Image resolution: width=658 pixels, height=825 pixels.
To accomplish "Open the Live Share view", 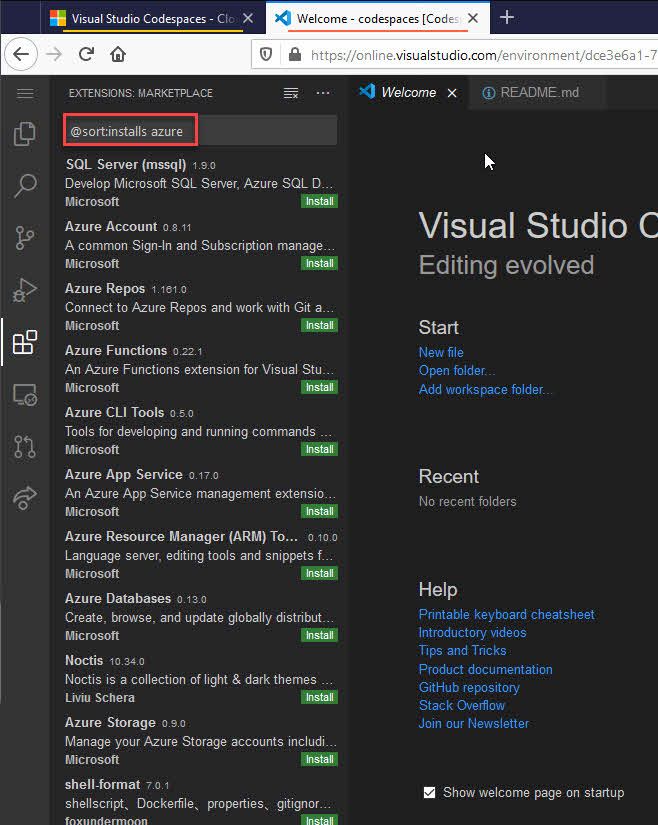I will coord(25,498).
